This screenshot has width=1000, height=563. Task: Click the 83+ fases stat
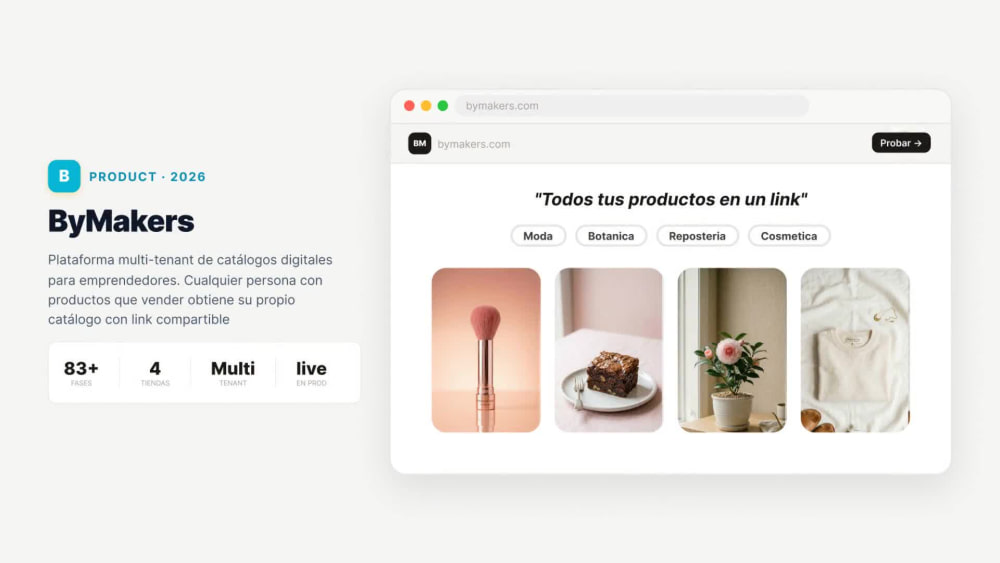tap(81, 373)
